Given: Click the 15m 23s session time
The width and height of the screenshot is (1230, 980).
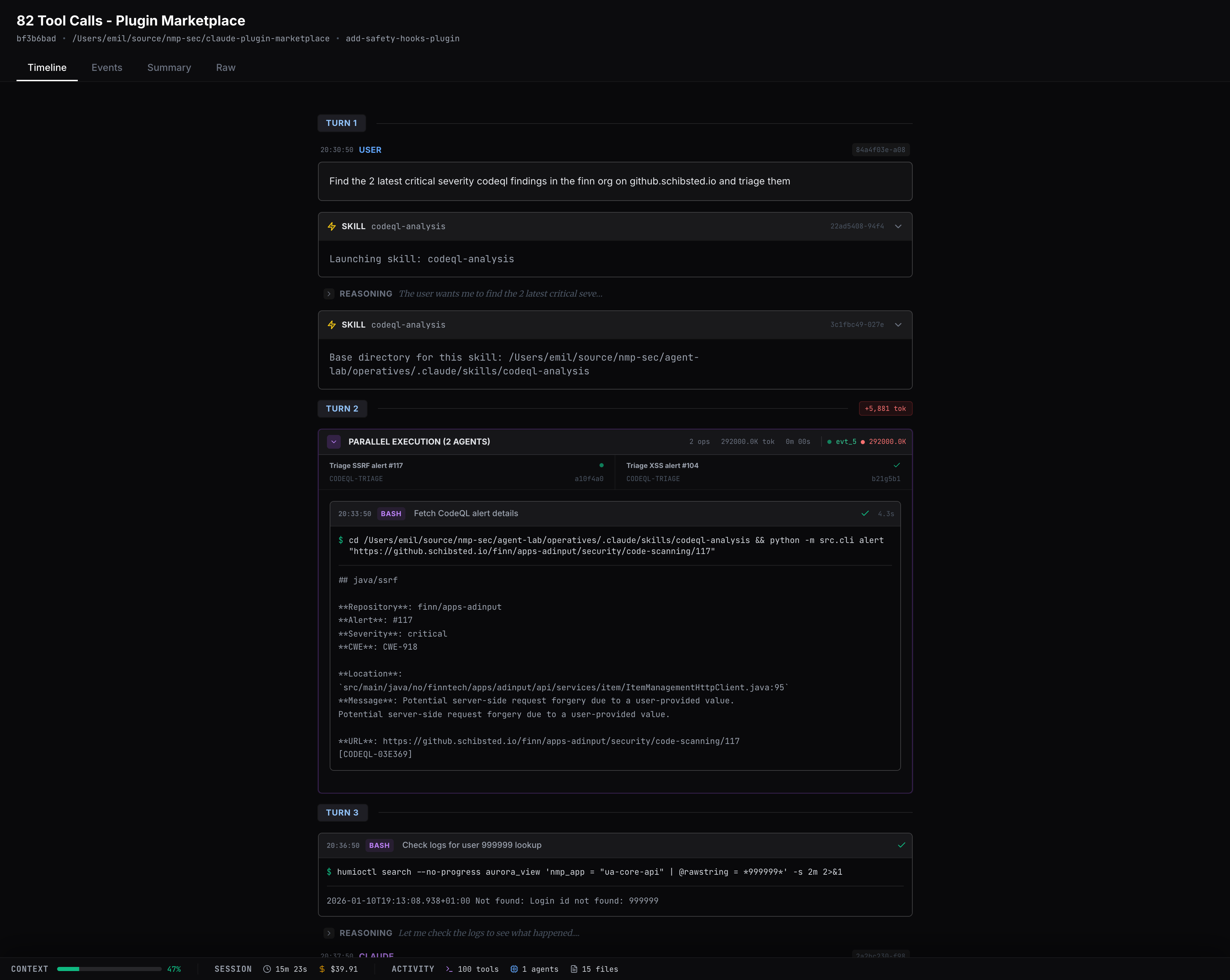Looking at the screenshot, I should (291, 969).
